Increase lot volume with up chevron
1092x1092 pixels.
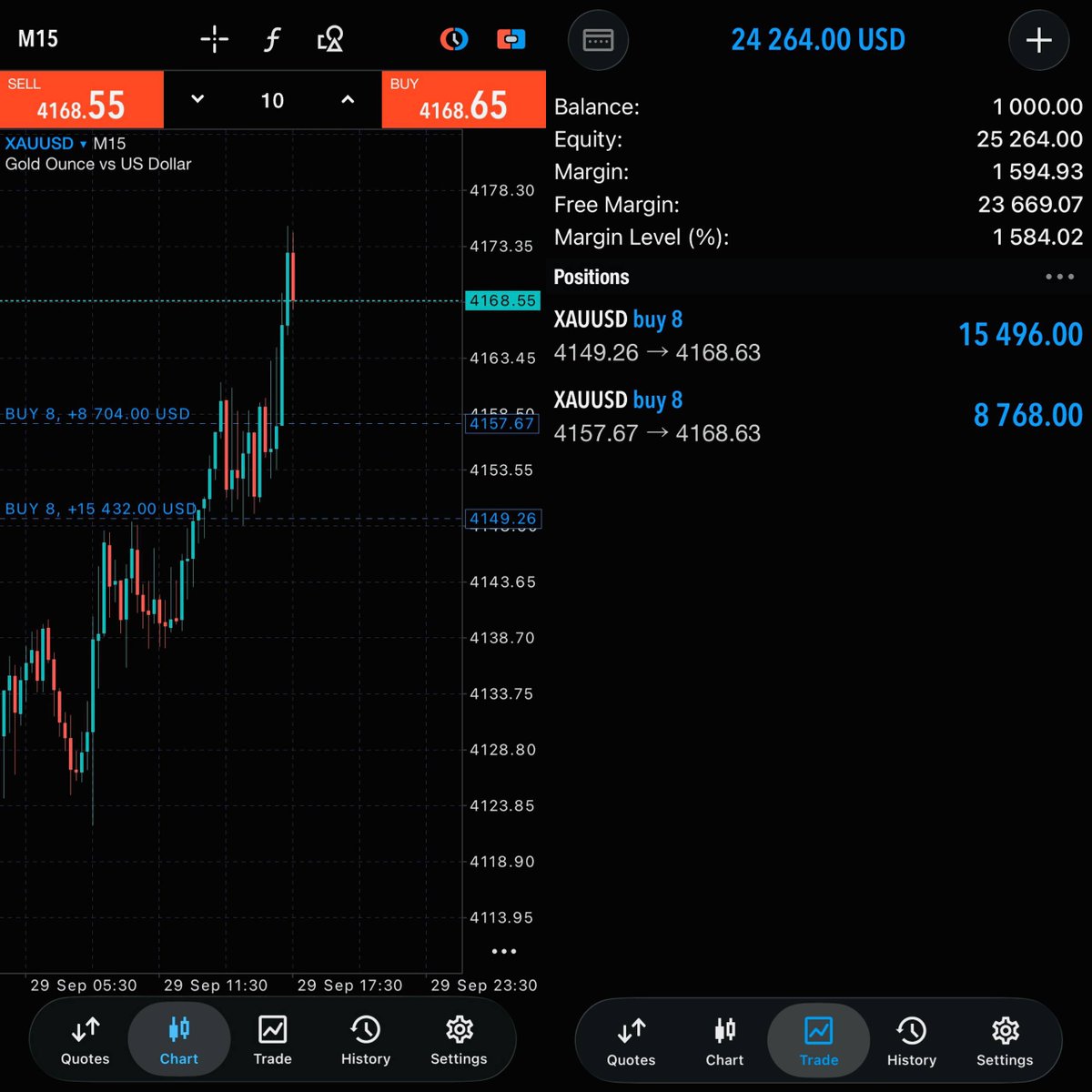(348, 100)
